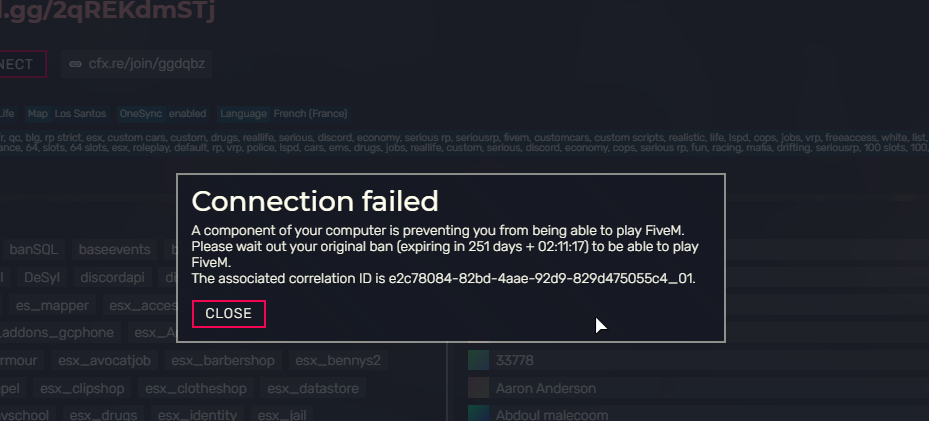Click the esx_bennys2 resource tag
Image resolution: width=929 pixels, height=421 pixels.
337,360
